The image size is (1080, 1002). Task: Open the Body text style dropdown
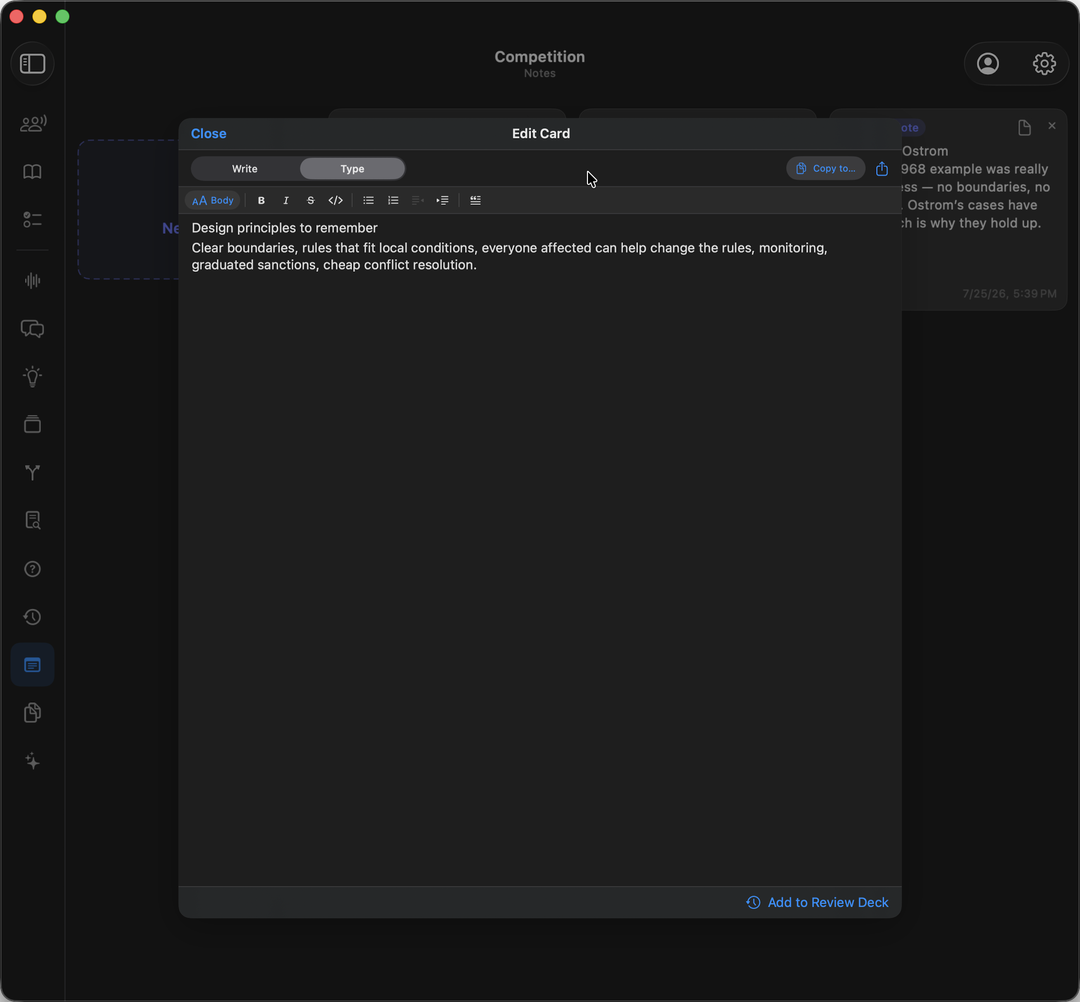(212, 200)
